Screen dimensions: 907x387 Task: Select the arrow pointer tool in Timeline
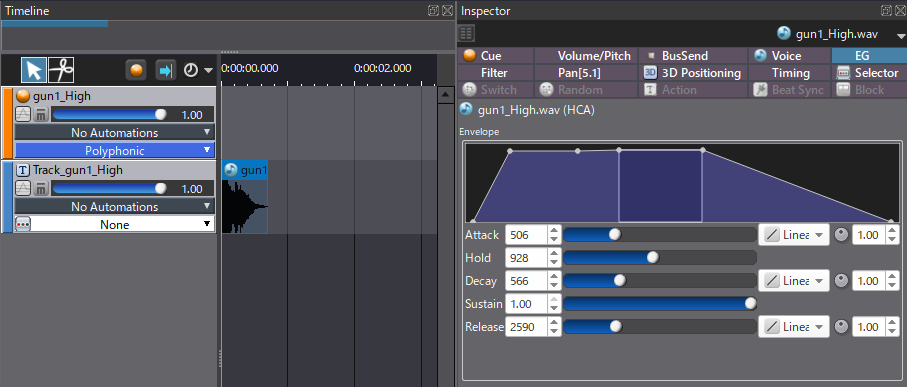tap(34, 70)
